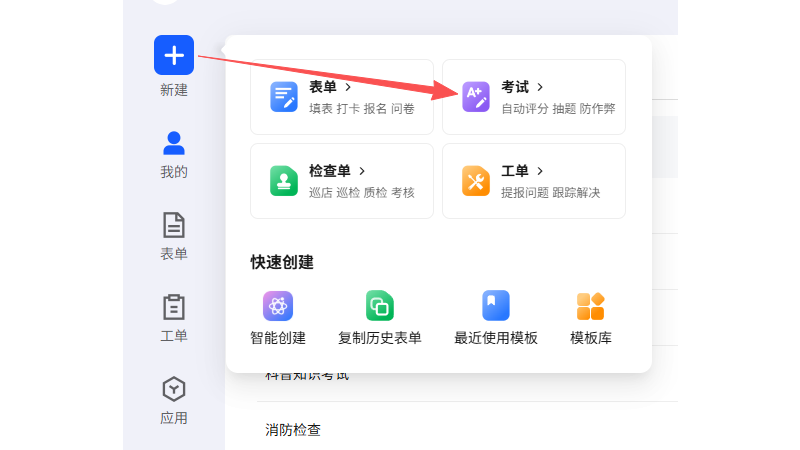Click 提报问题 跟踪解决 description
The image size is (800, 450).
pos(551,193)
